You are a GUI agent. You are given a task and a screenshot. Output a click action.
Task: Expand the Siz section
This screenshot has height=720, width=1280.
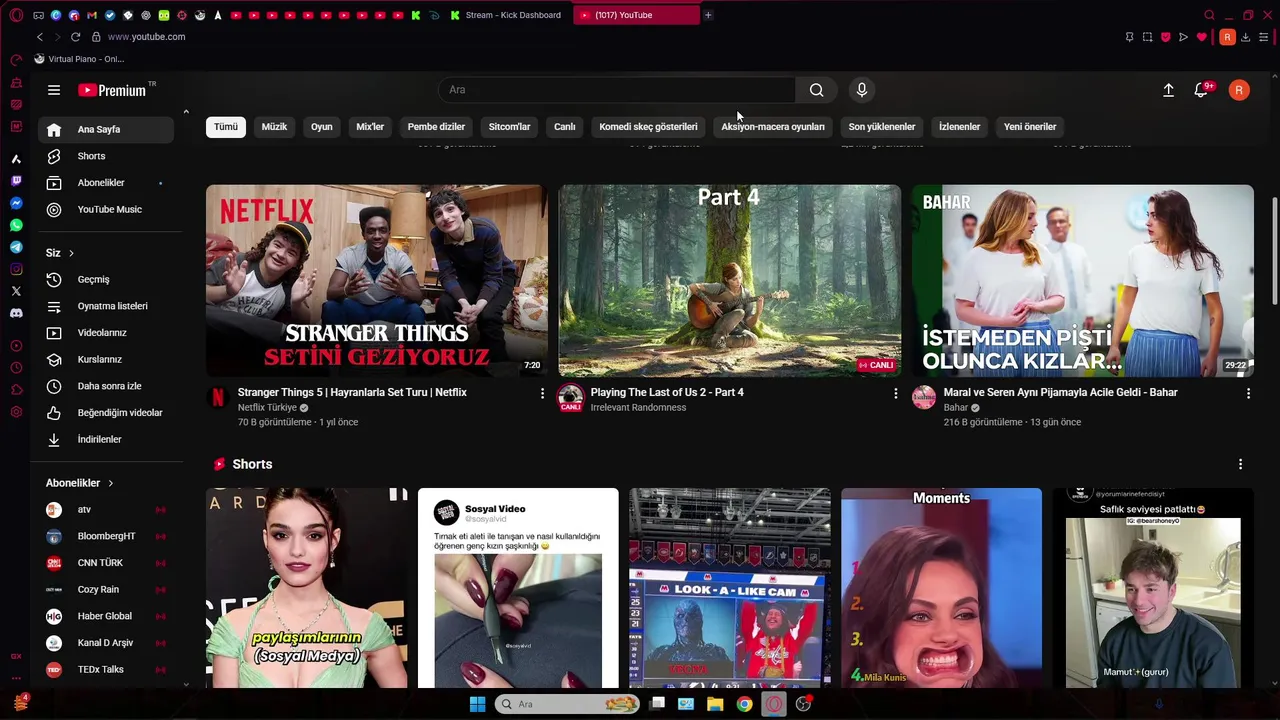pos(60,253)
